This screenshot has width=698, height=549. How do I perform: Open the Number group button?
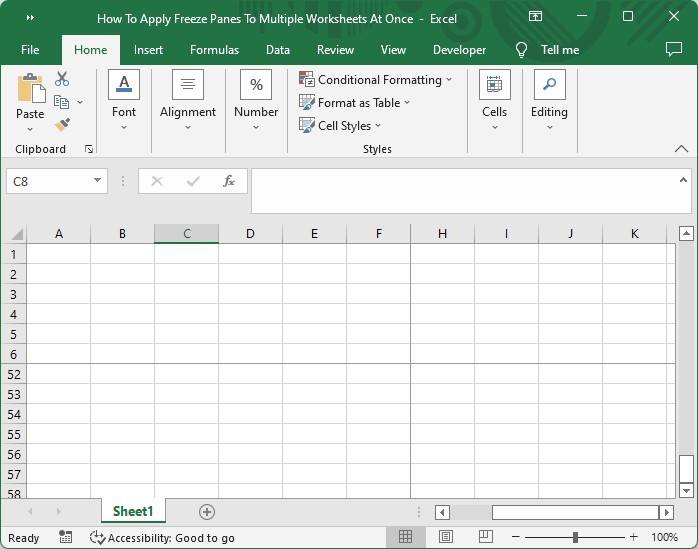[x=256, y=101]
